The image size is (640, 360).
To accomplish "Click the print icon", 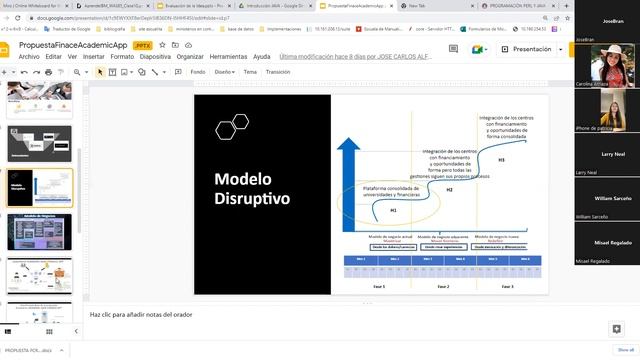I will [49, 72].
